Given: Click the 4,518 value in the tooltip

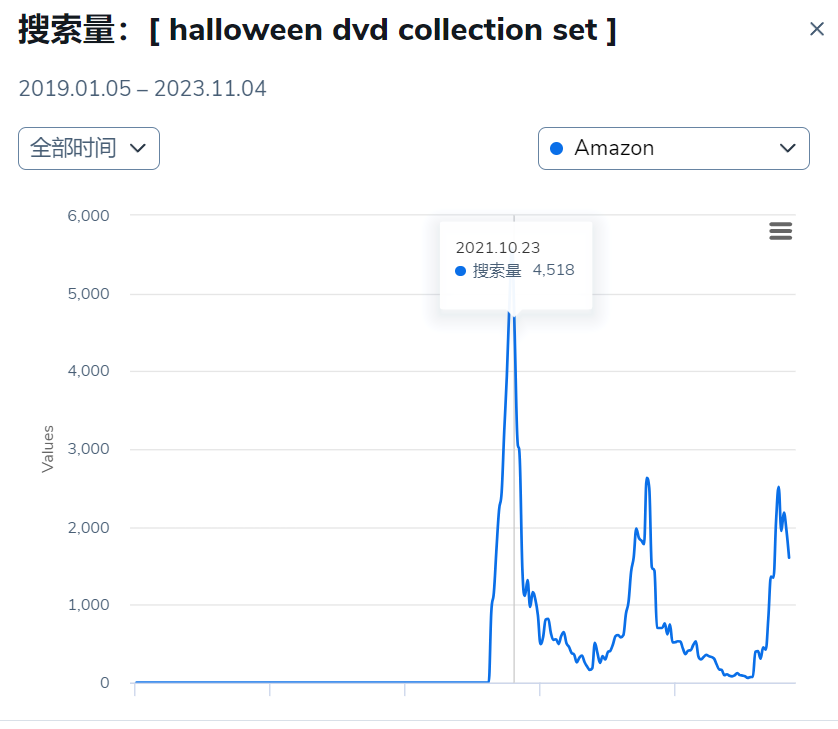Looking at the screenshot, I should (x=553, y=270).
